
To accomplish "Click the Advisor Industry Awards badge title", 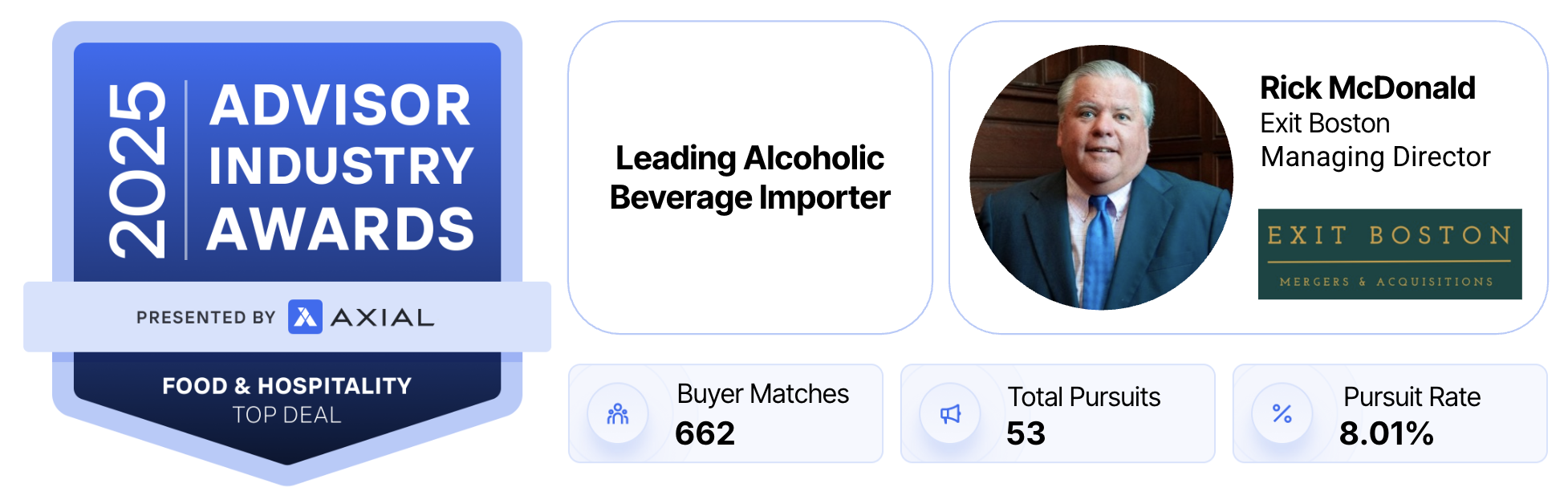I will tap(341, 167).
